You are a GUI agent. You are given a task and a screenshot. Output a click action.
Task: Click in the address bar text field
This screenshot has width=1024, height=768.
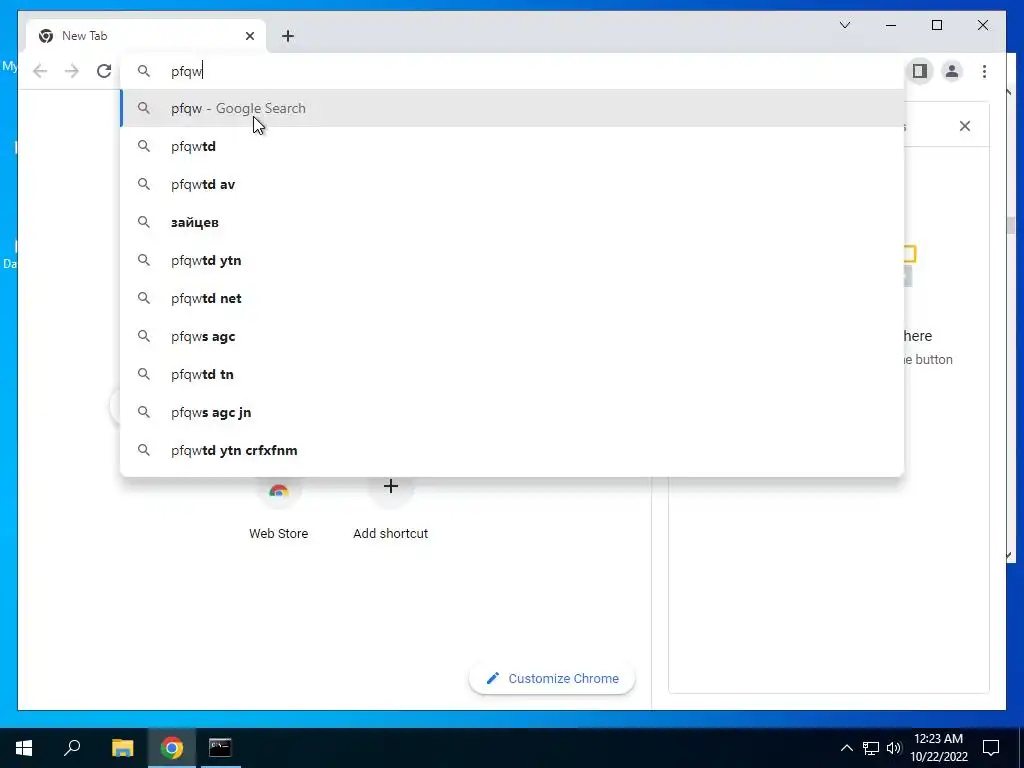[x=512, y=71]
